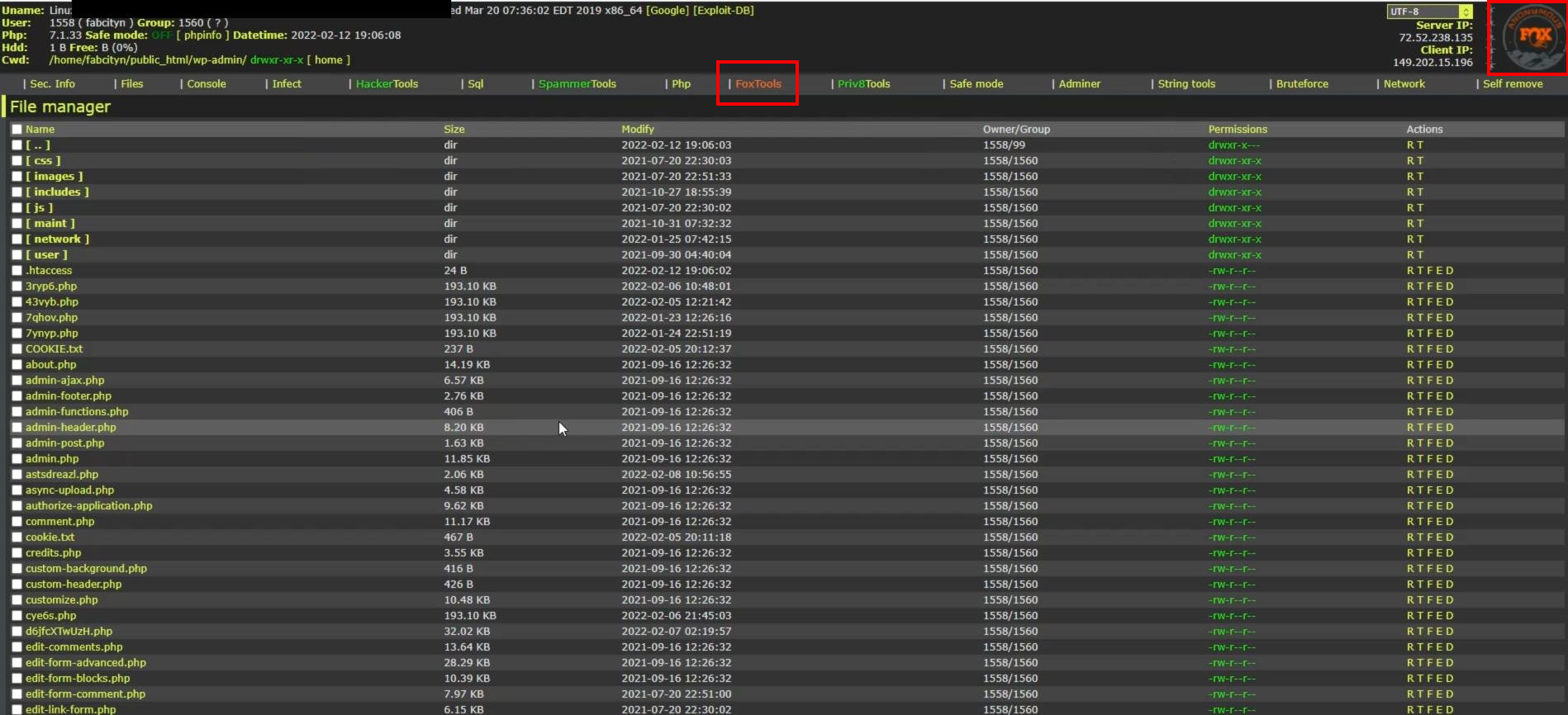Click the phpinfo link
1568x715 pixels.
click(x=203, y=35)
